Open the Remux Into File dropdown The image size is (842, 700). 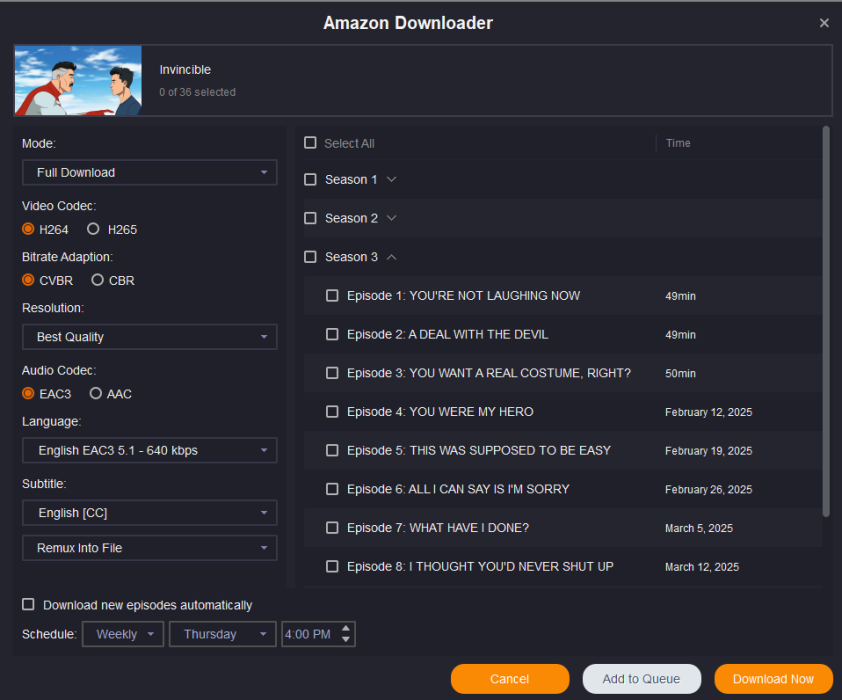pos(149,548)
